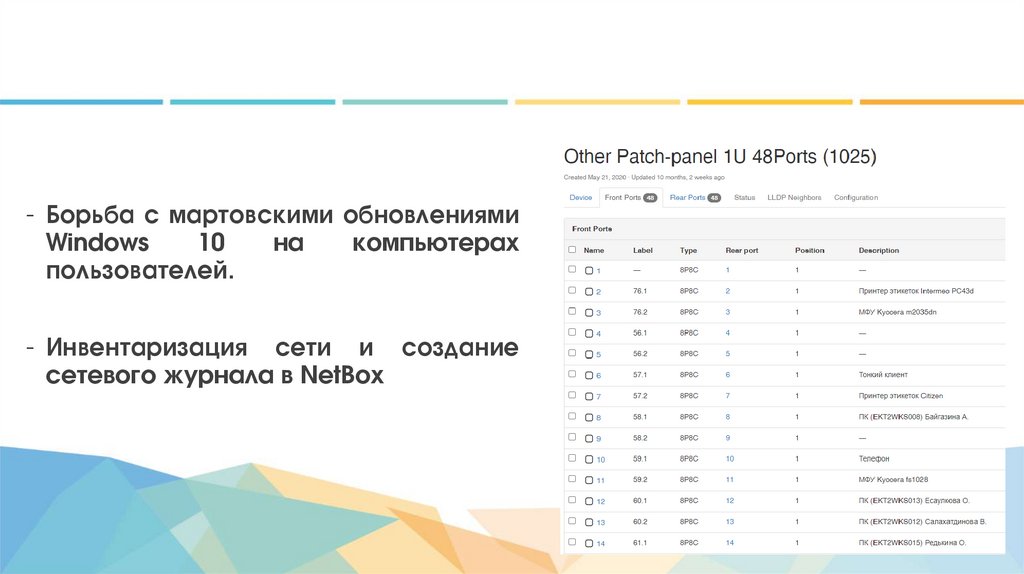
Task: Switch to the Device tab
Action: point(581,198)
